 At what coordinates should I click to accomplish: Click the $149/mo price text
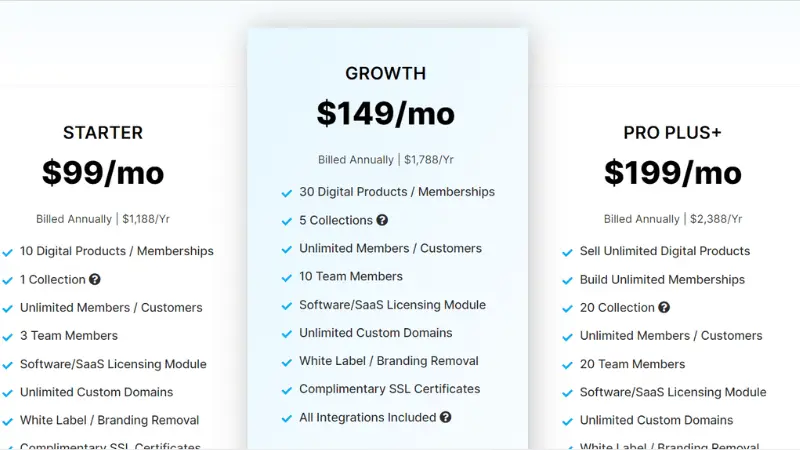tap(386, 113)
